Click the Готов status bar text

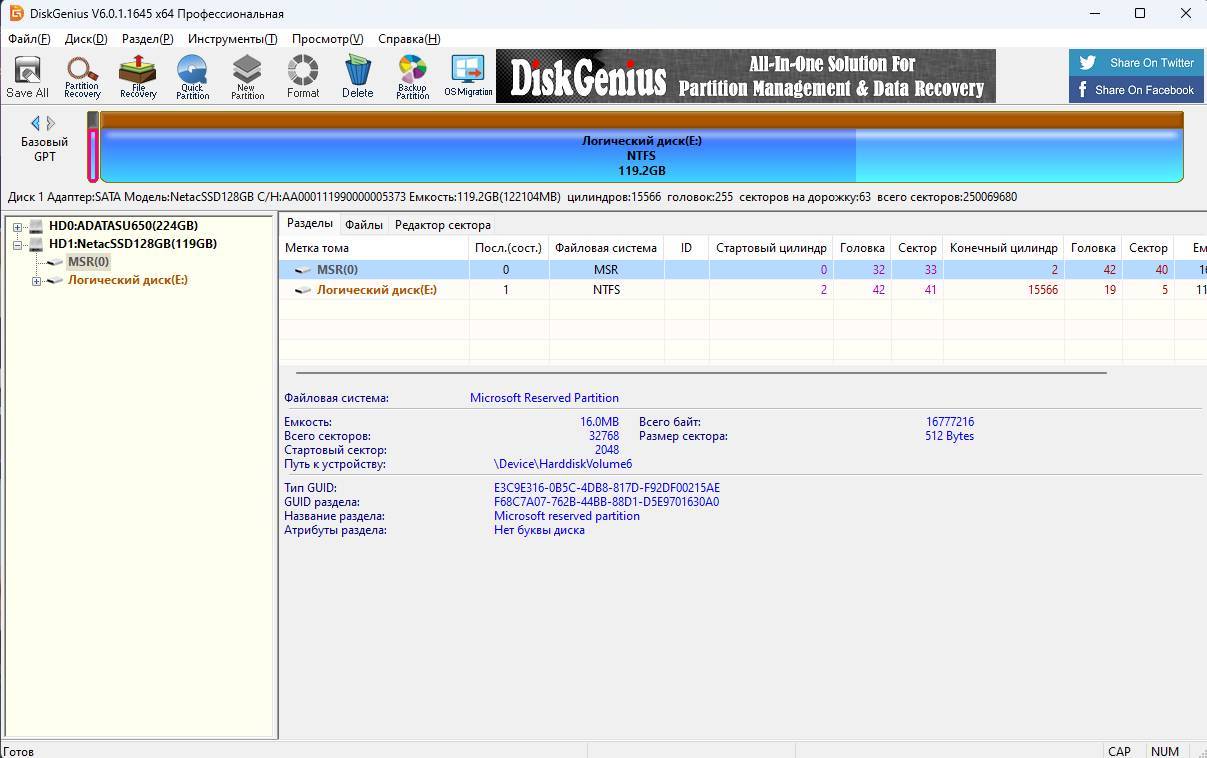(x=19, y=751)
